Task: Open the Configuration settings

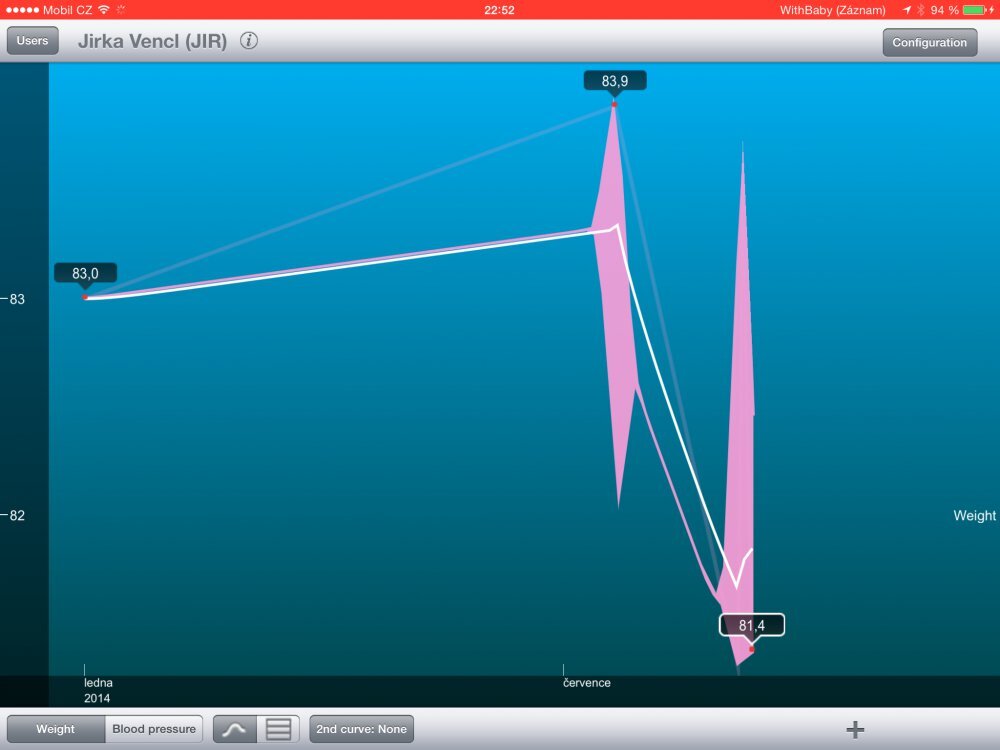Action: (929, 42)
